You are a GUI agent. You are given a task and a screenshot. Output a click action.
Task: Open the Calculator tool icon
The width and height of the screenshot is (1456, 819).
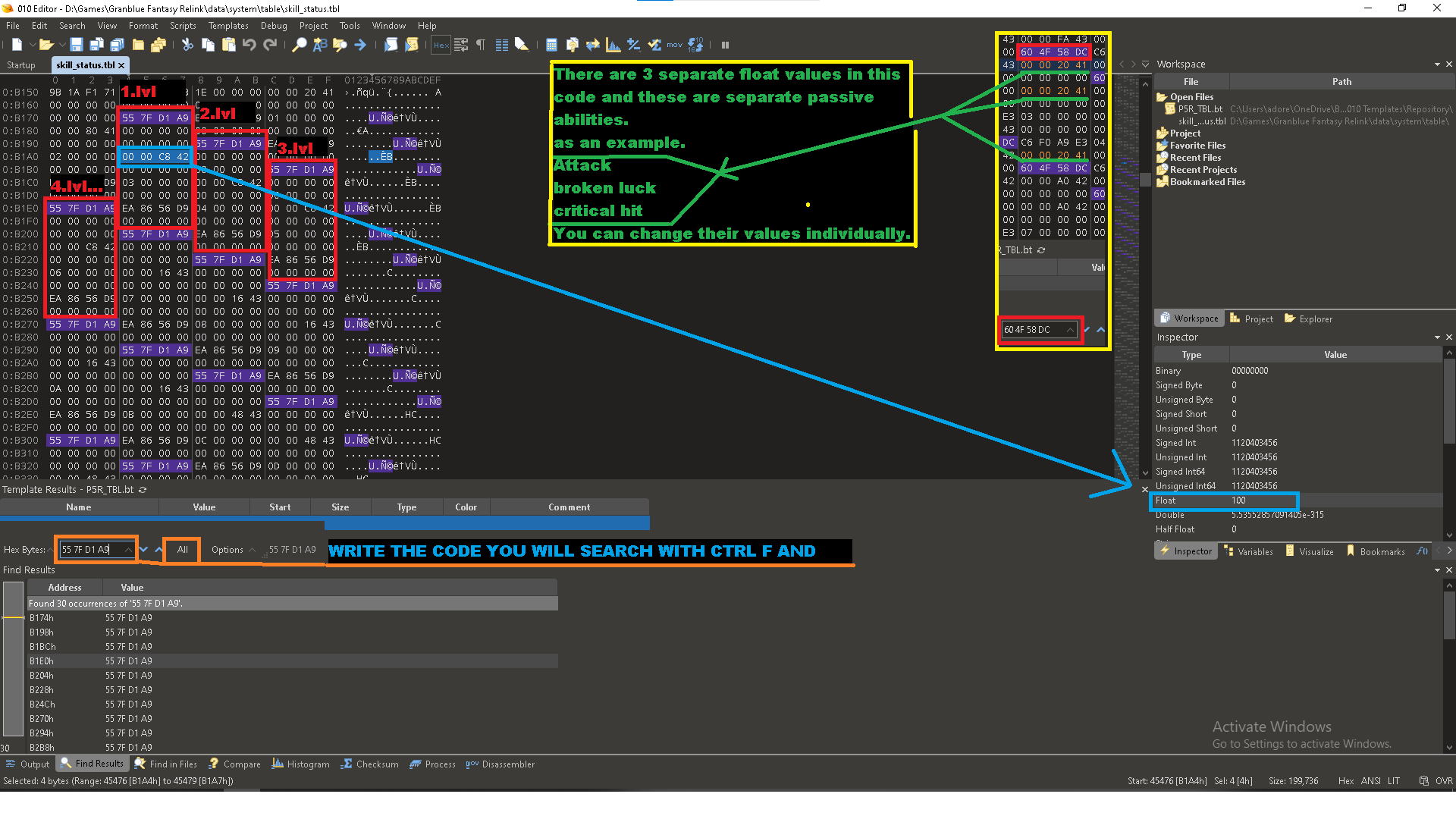[x=551, y=45]
